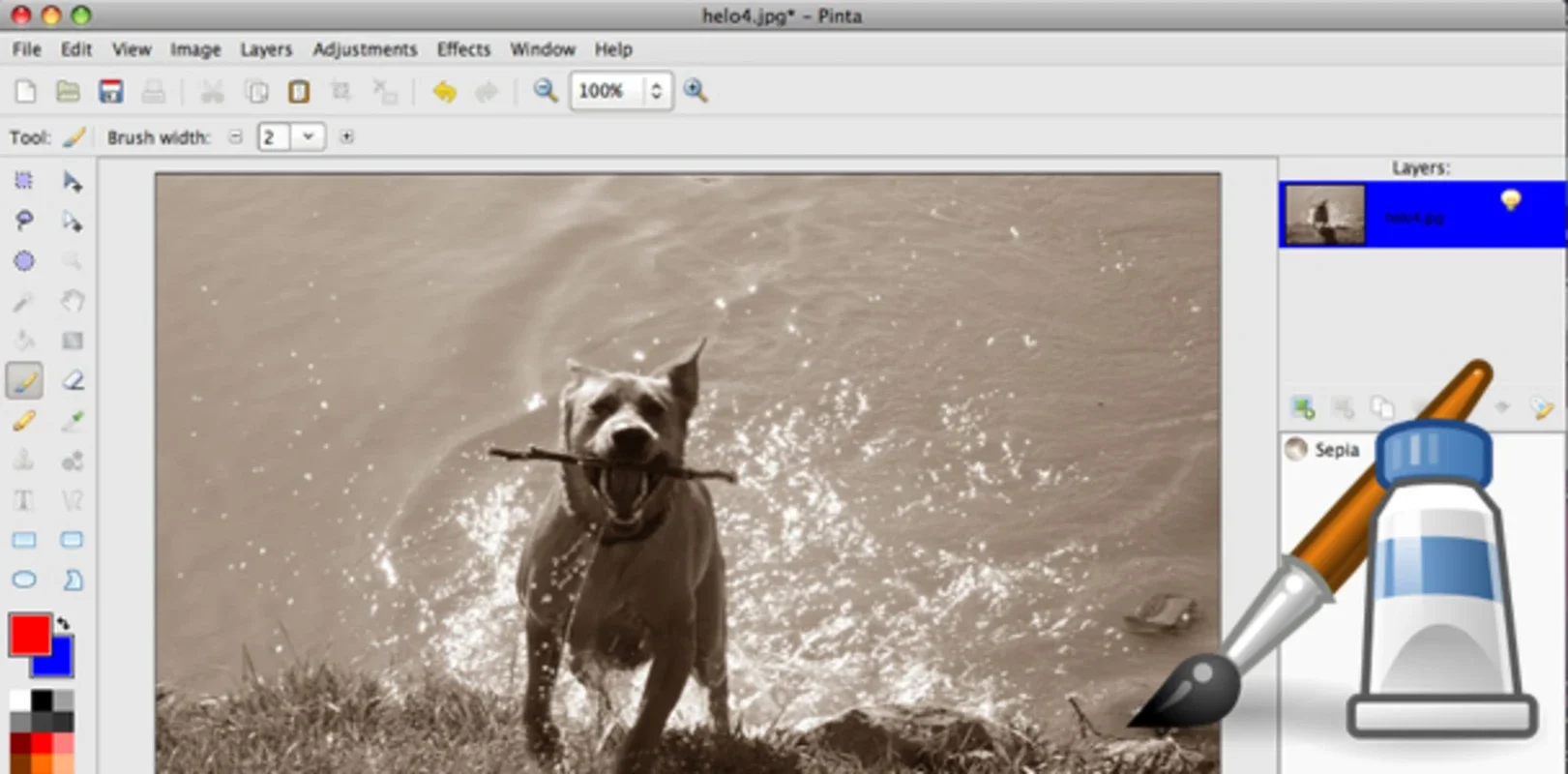Select the Line tool

tap(73, 500)
